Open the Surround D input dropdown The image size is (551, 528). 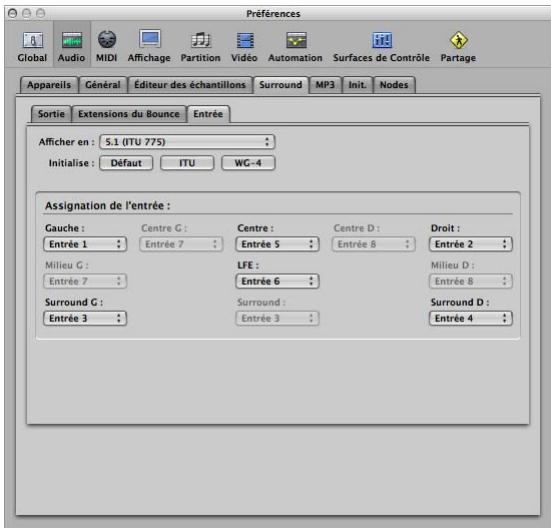coord(471,319)
